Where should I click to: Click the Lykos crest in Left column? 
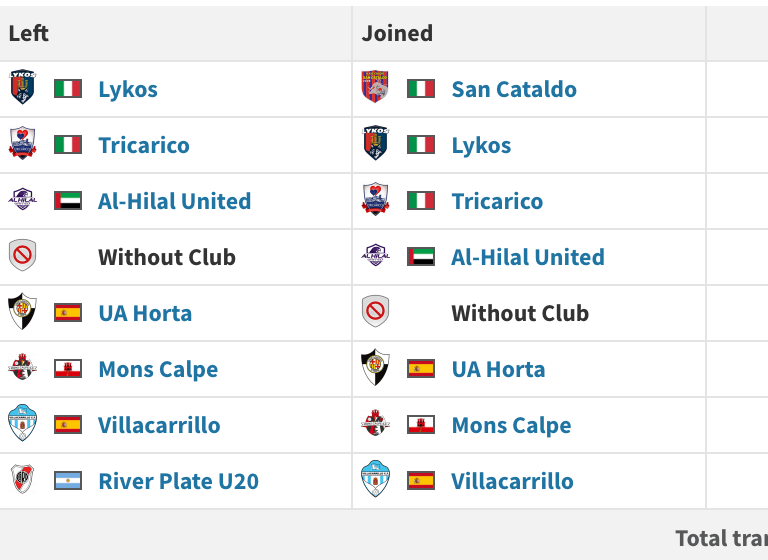point(22,88)
